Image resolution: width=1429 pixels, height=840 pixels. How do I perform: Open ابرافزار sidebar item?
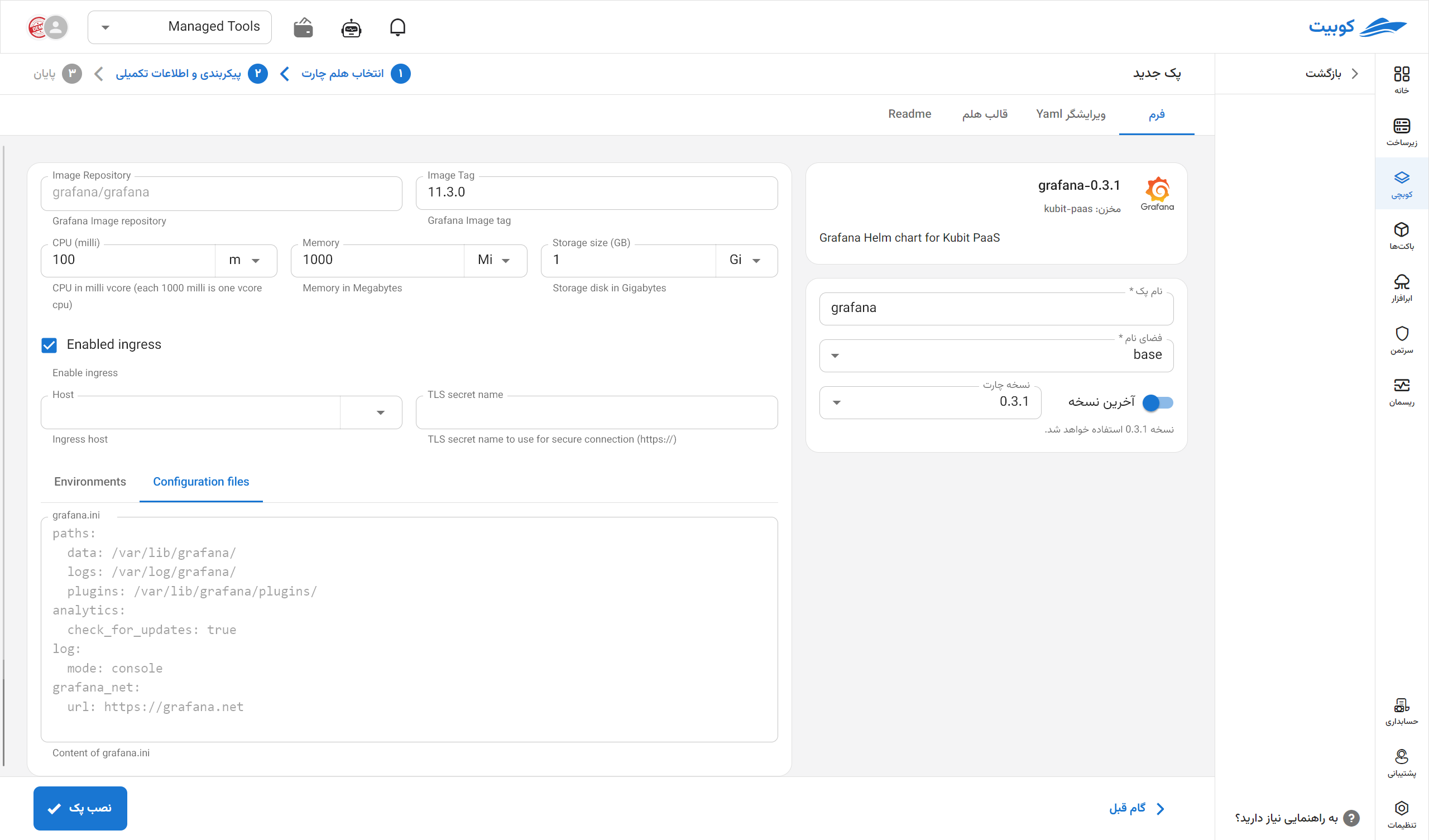point(1401,288)
